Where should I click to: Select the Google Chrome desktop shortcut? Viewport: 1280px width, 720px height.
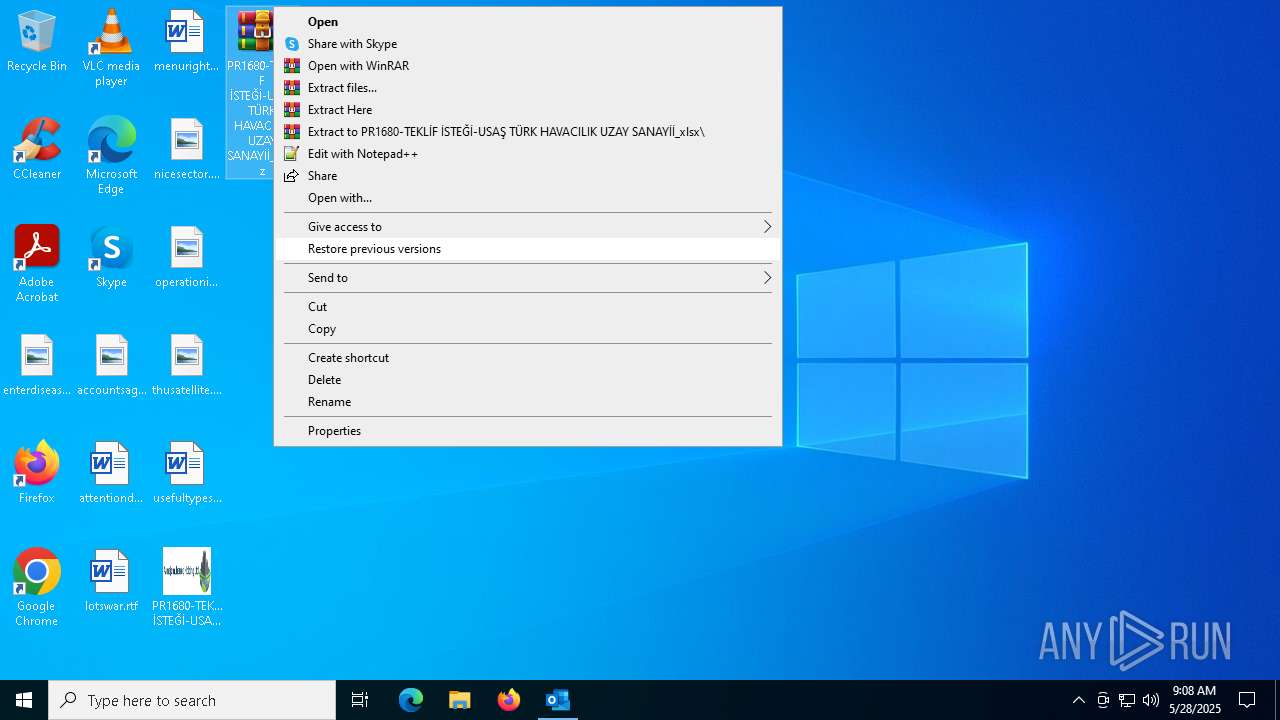click(x=37, y=588)
